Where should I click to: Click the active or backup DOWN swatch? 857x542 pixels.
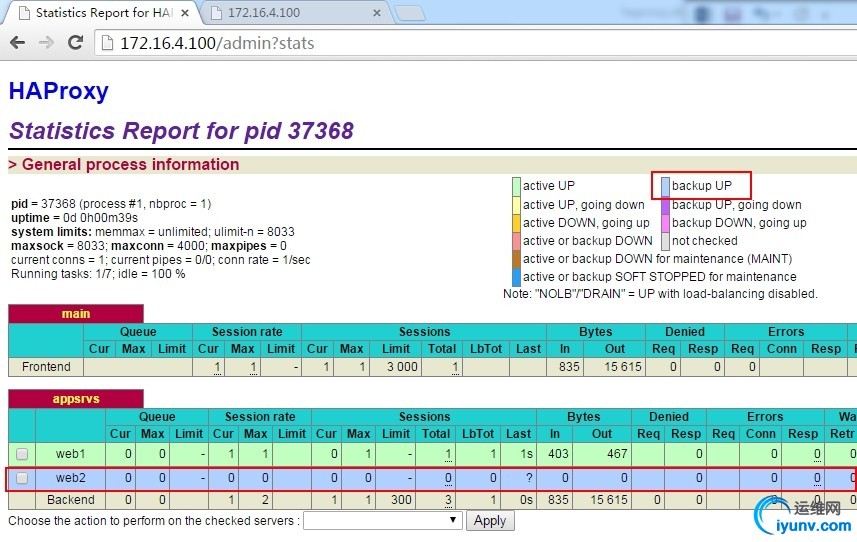point(516,240)
